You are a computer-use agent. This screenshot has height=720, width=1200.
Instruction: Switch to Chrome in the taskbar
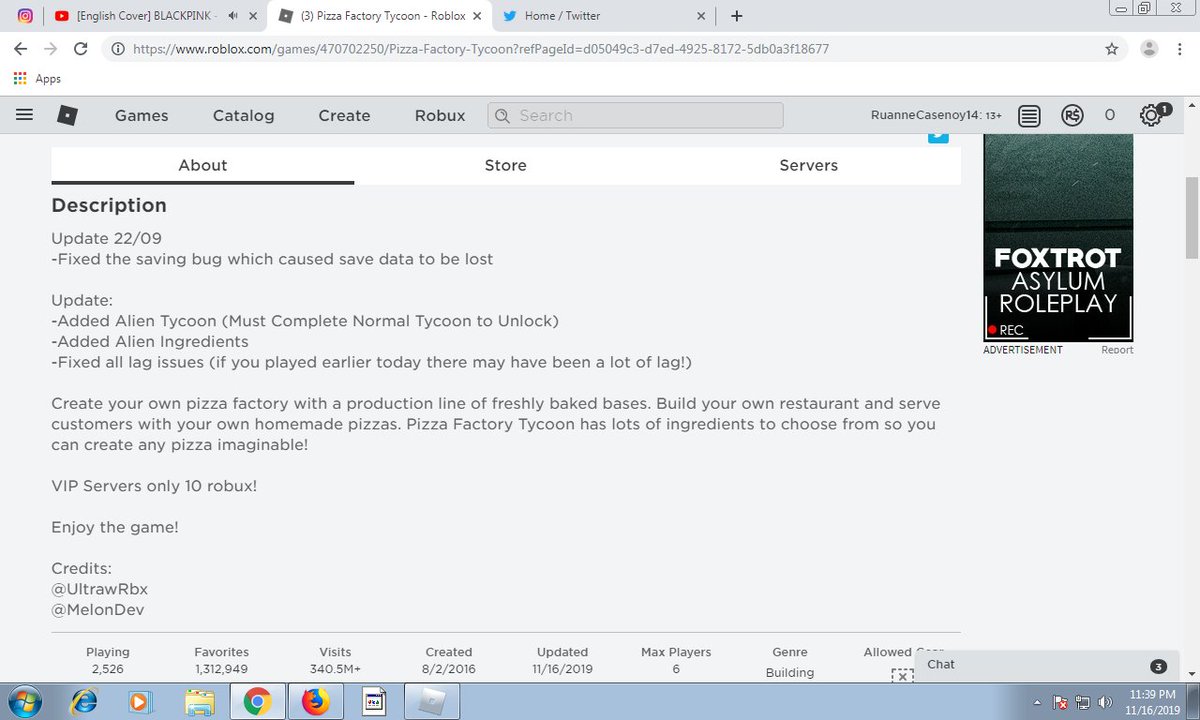pos(257,702)
